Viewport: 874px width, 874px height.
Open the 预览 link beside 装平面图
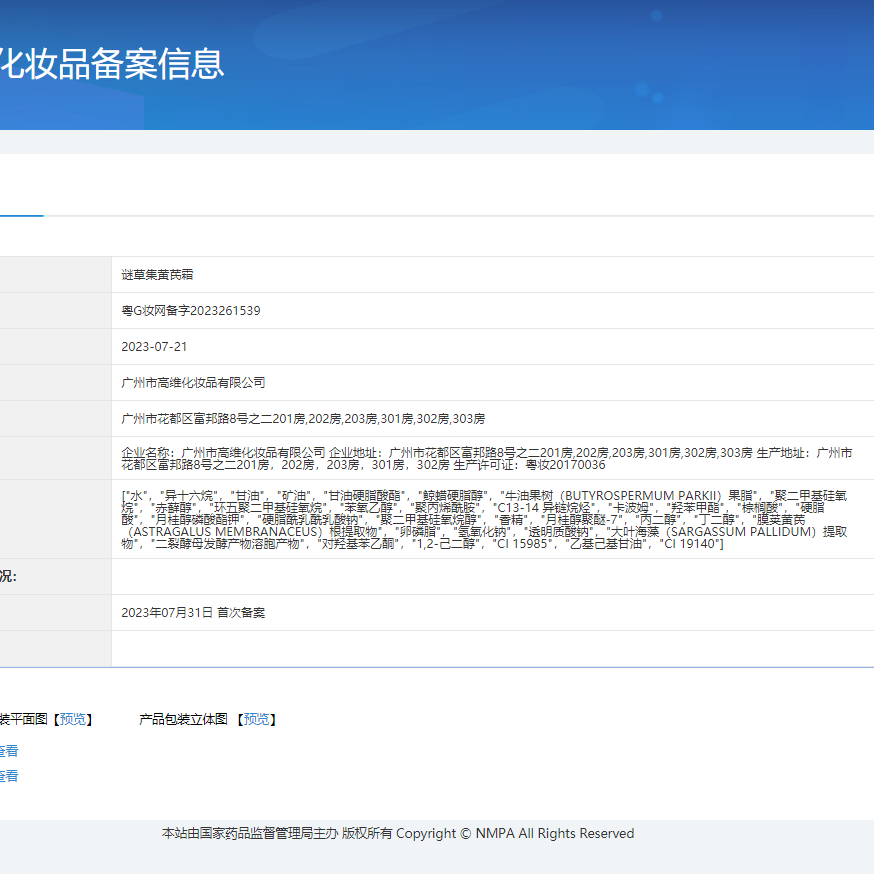(73, 719)
